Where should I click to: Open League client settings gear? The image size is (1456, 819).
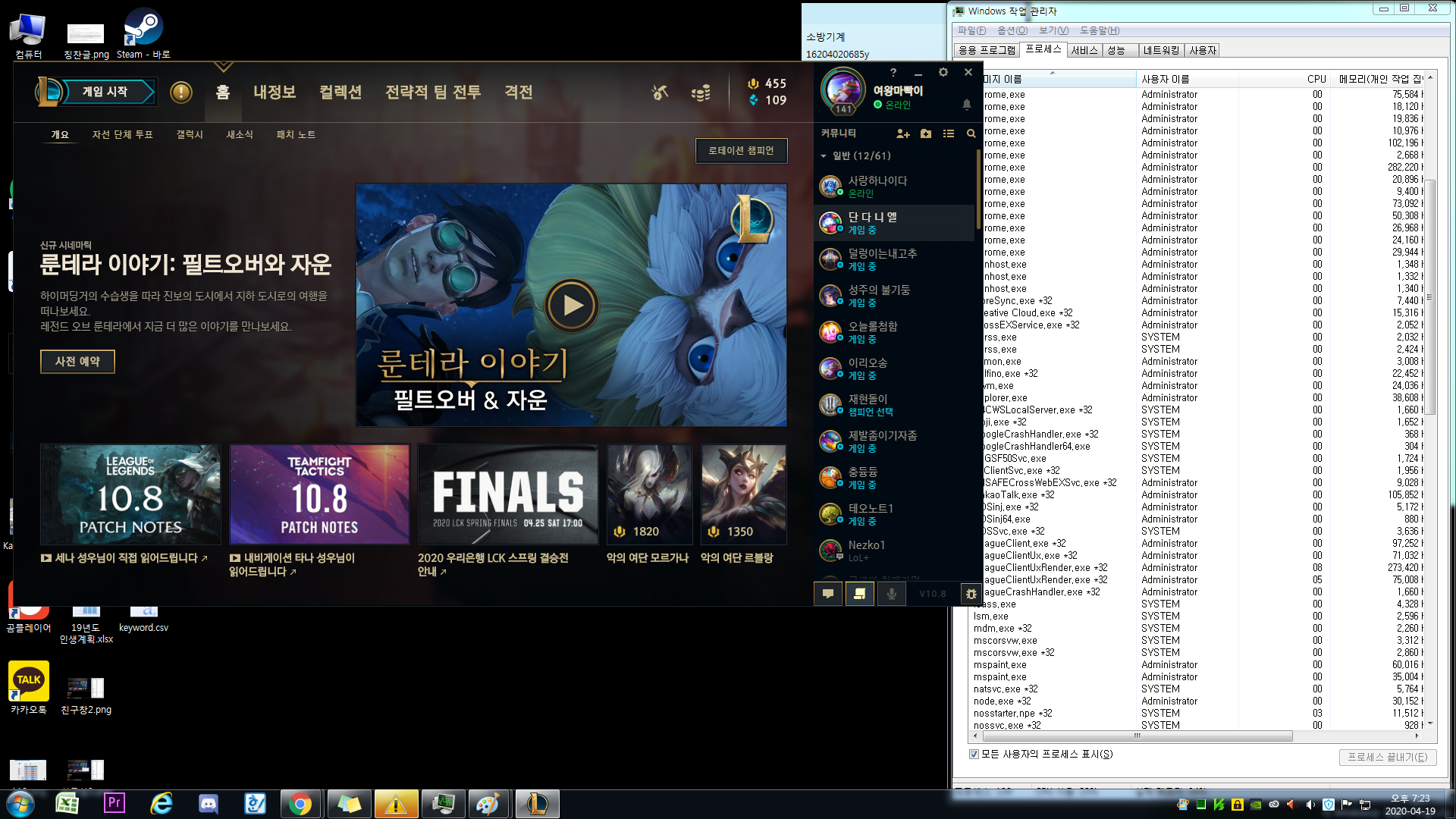pyautogui.click(x=943, y=72)
